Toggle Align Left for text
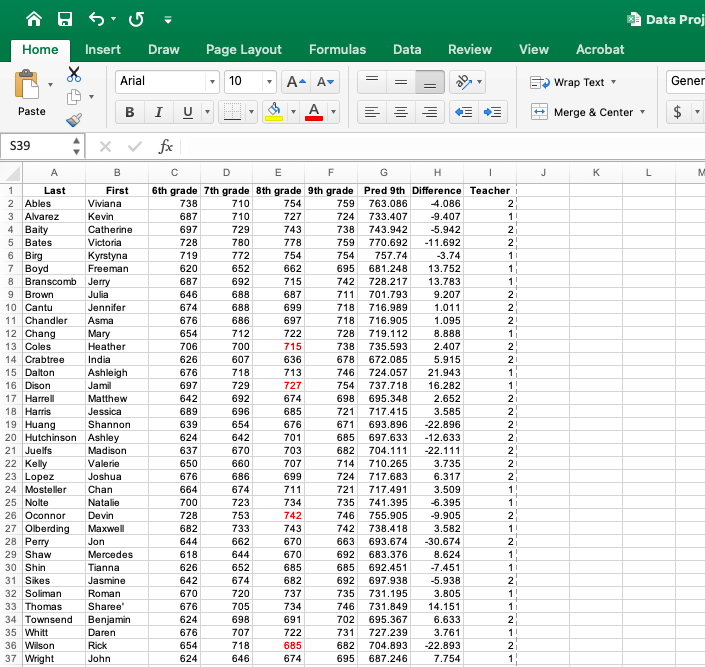This screenshot has height=667, width=705. coord(372,112)
